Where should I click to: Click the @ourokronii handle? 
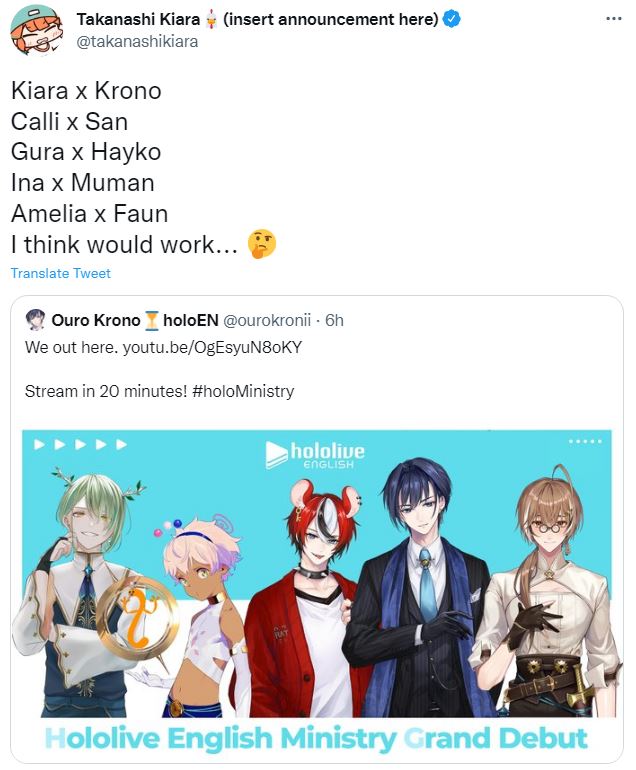click(267, 320)
